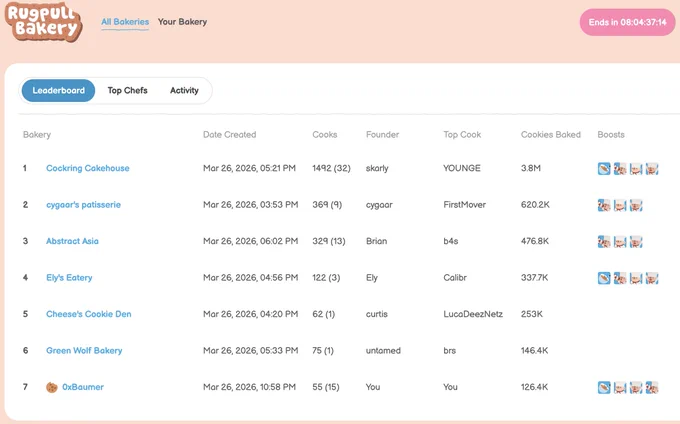Go to Your Bakery page

(182, 22)
